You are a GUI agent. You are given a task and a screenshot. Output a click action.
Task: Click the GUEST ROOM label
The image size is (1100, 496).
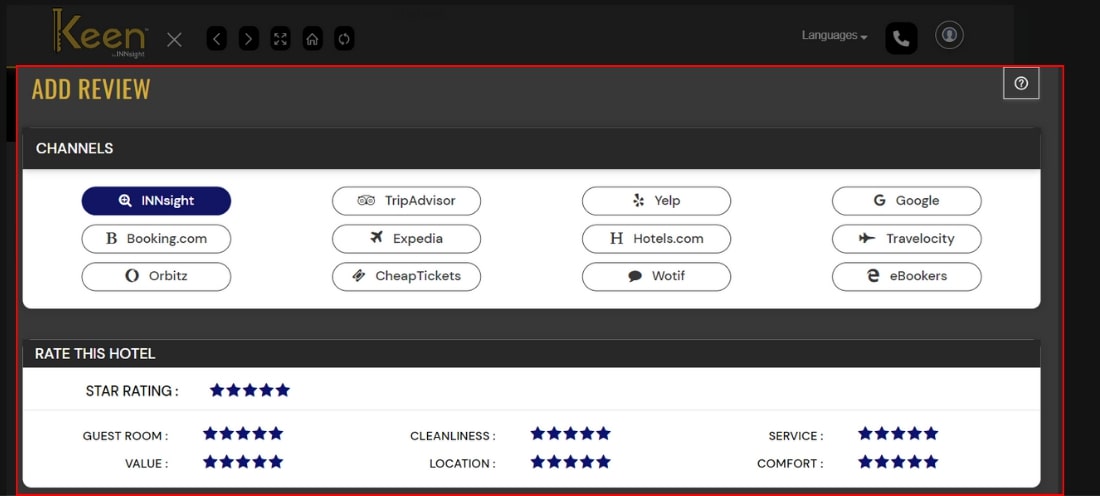[x=126, y=436]
